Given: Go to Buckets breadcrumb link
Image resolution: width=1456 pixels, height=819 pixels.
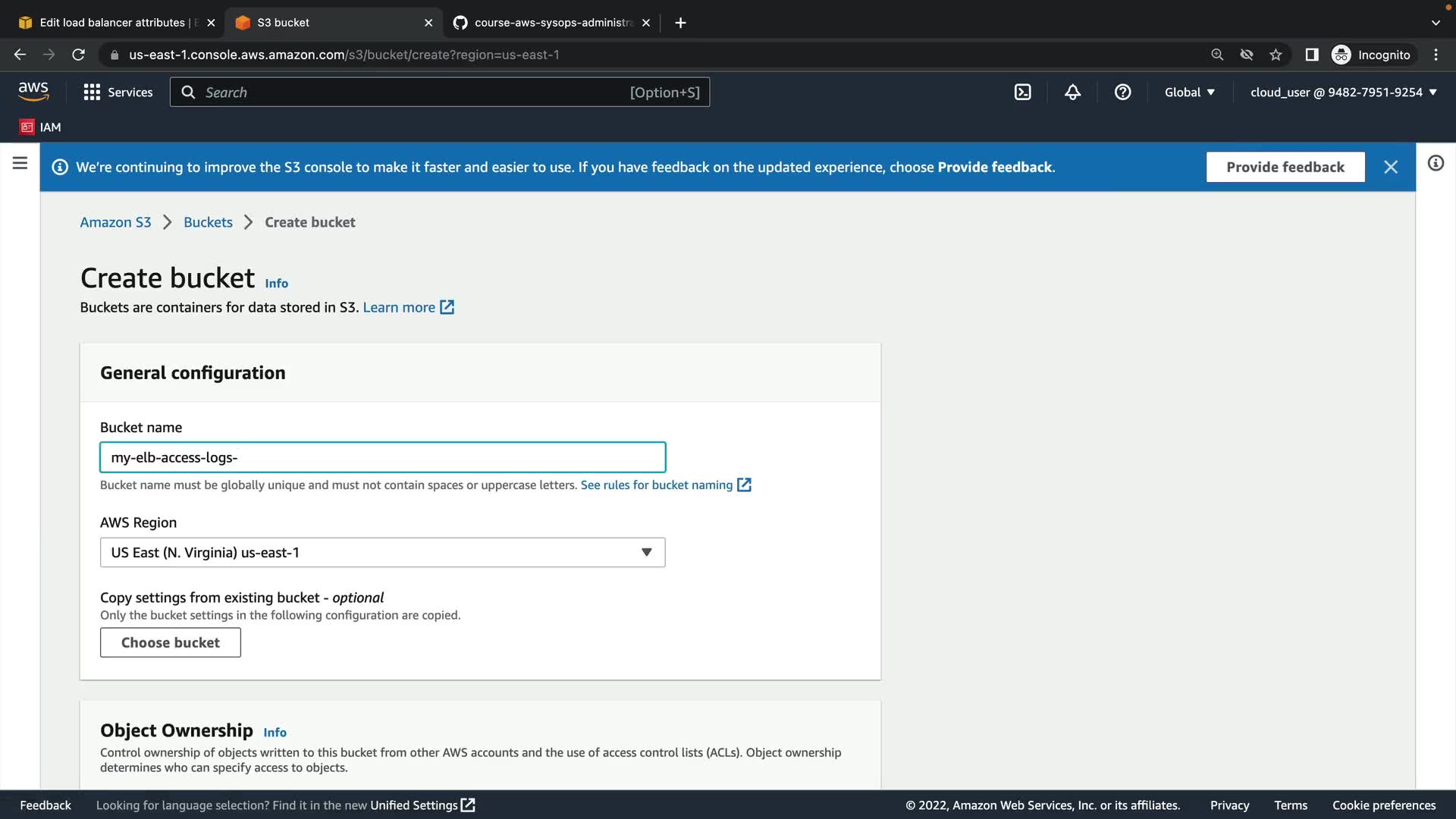Looking at the screenshot, I should (x=208, y=222).
